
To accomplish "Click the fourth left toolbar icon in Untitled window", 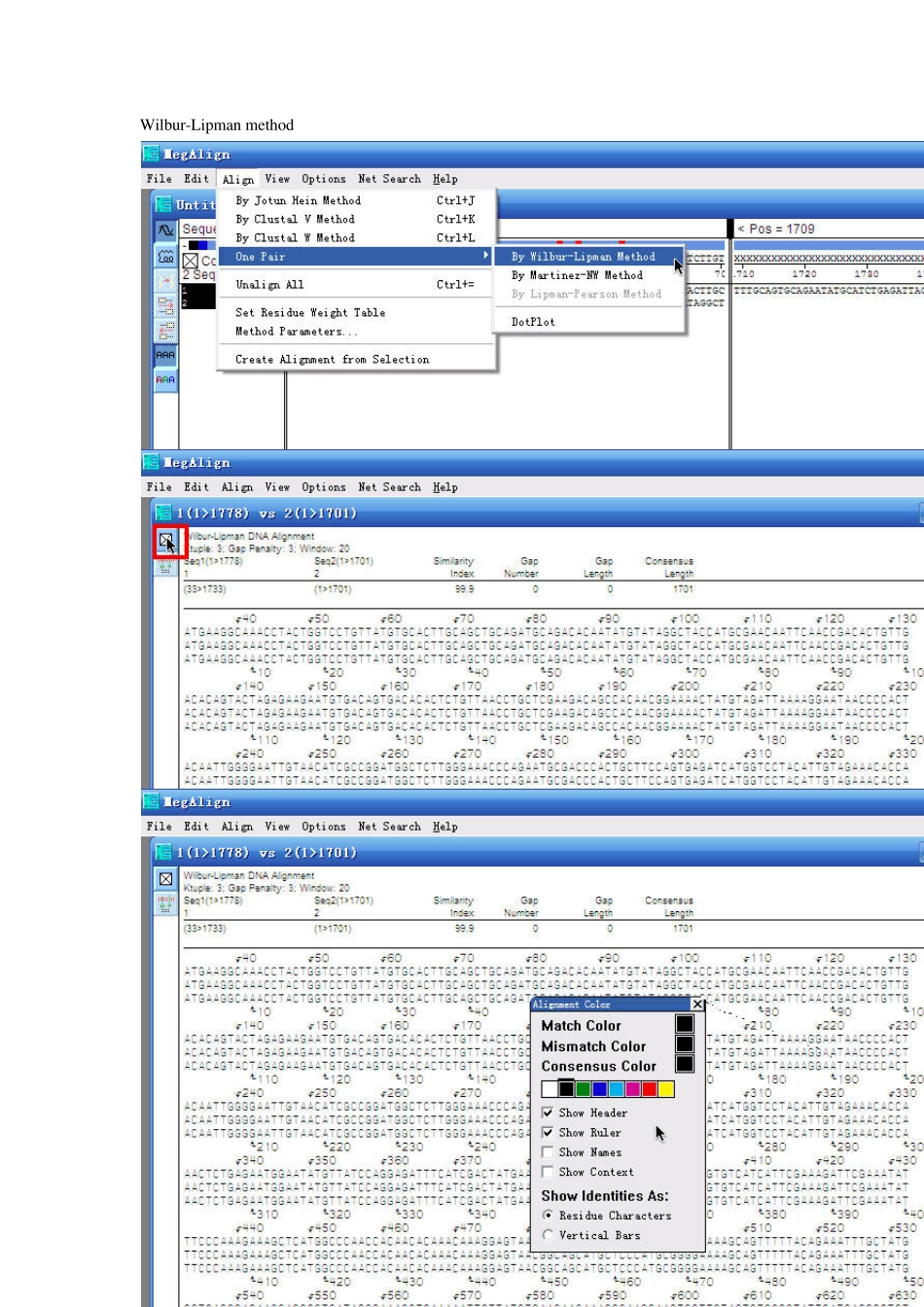I will pyautogui.click(x=165, y=307).
